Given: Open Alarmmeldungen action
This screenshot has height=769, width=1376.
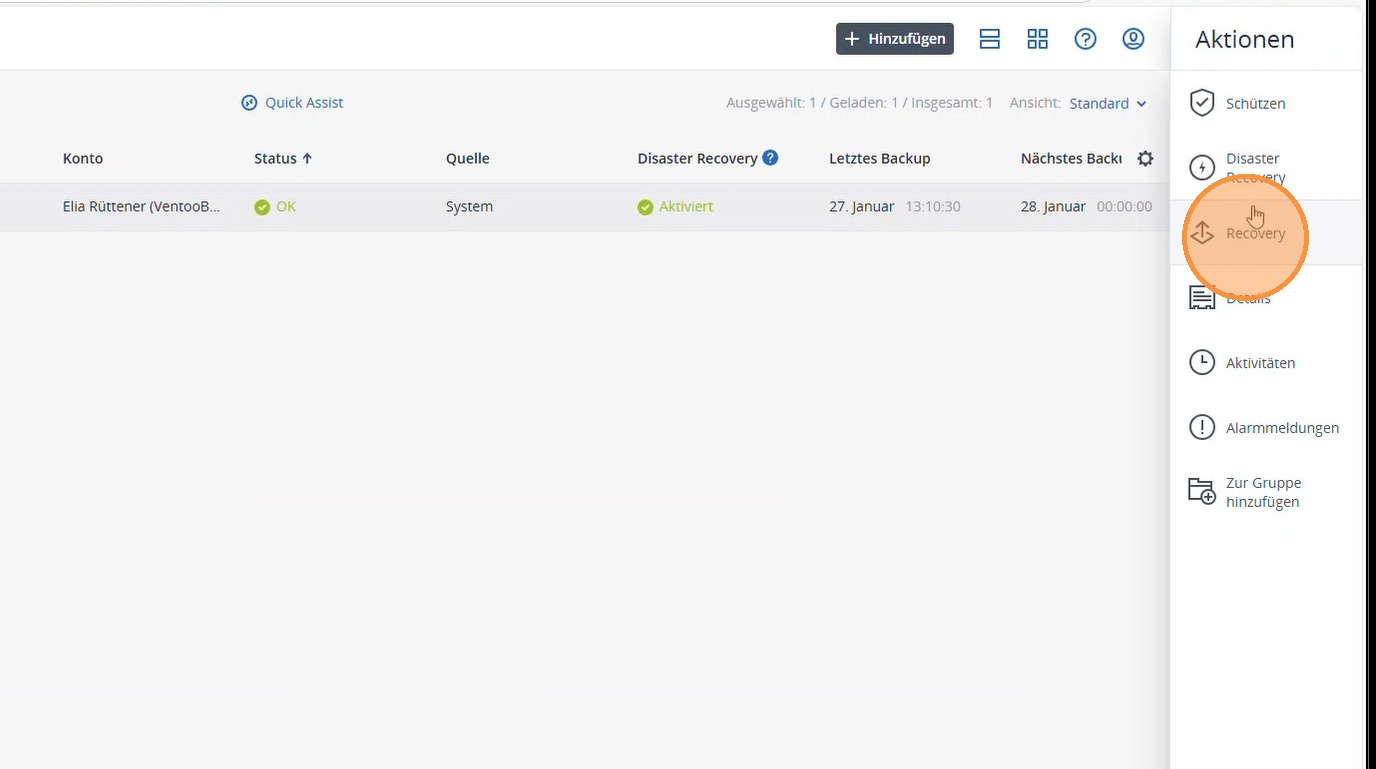Looking at the screenshot, I should tap(1266, 428).
